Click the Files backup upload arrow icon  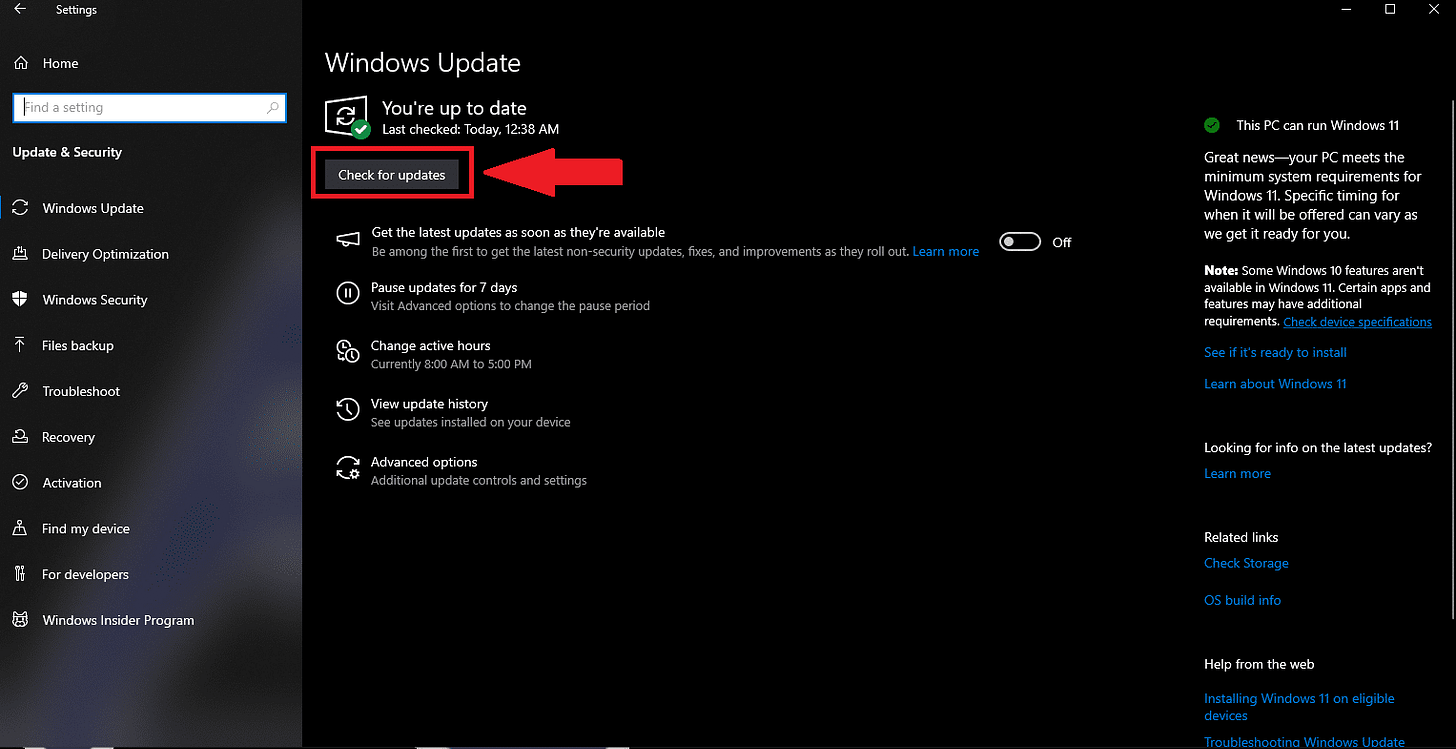(x=20, y=346)
